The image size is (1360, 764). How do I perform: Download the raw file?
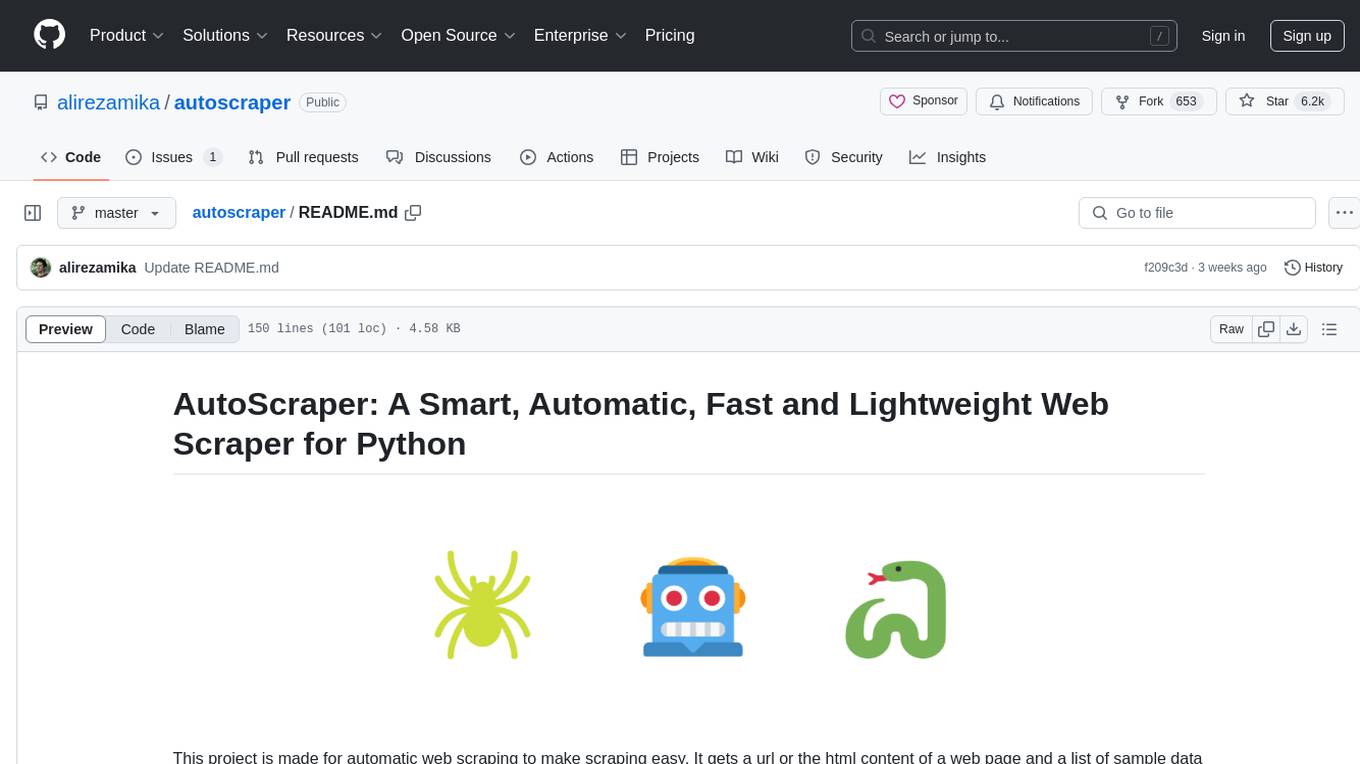point(1293,329)
